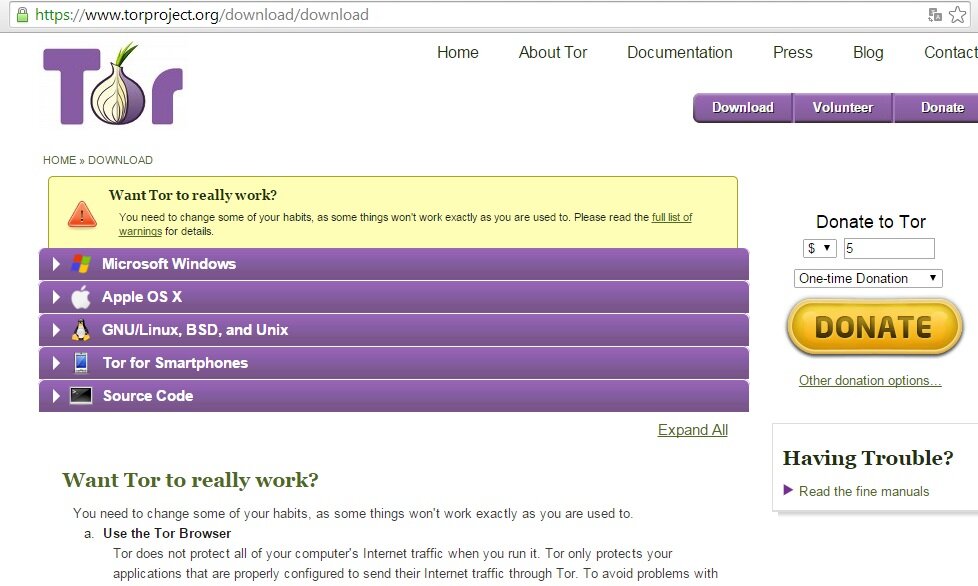978x586 pixels.
Task: Click the Apple OS X section title
Action: point(142,297)
